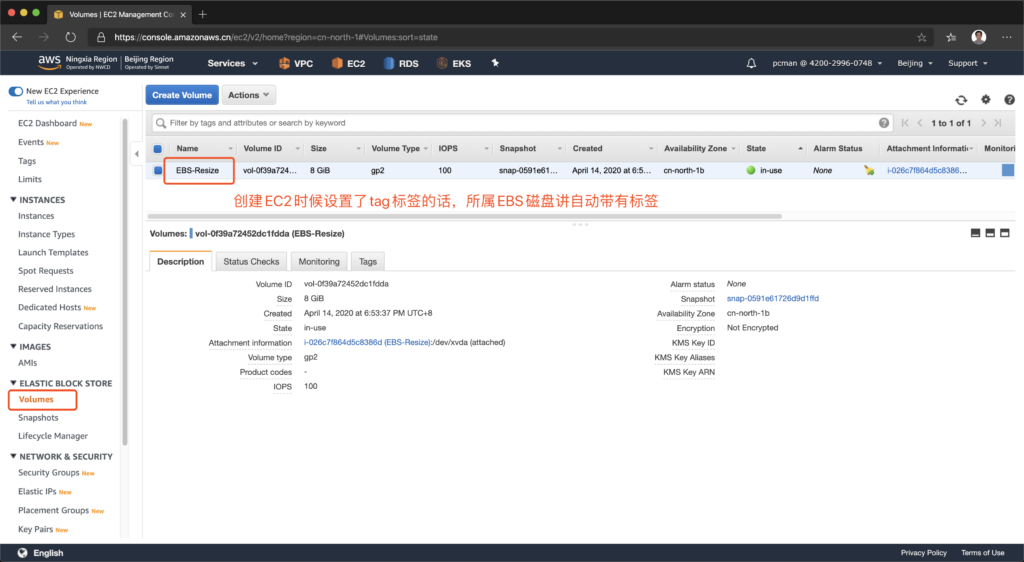Image resolution: width=1024 pixels, height=562 pixels.
Task: Click the AWS logo in the header
Action: point(49,62)
